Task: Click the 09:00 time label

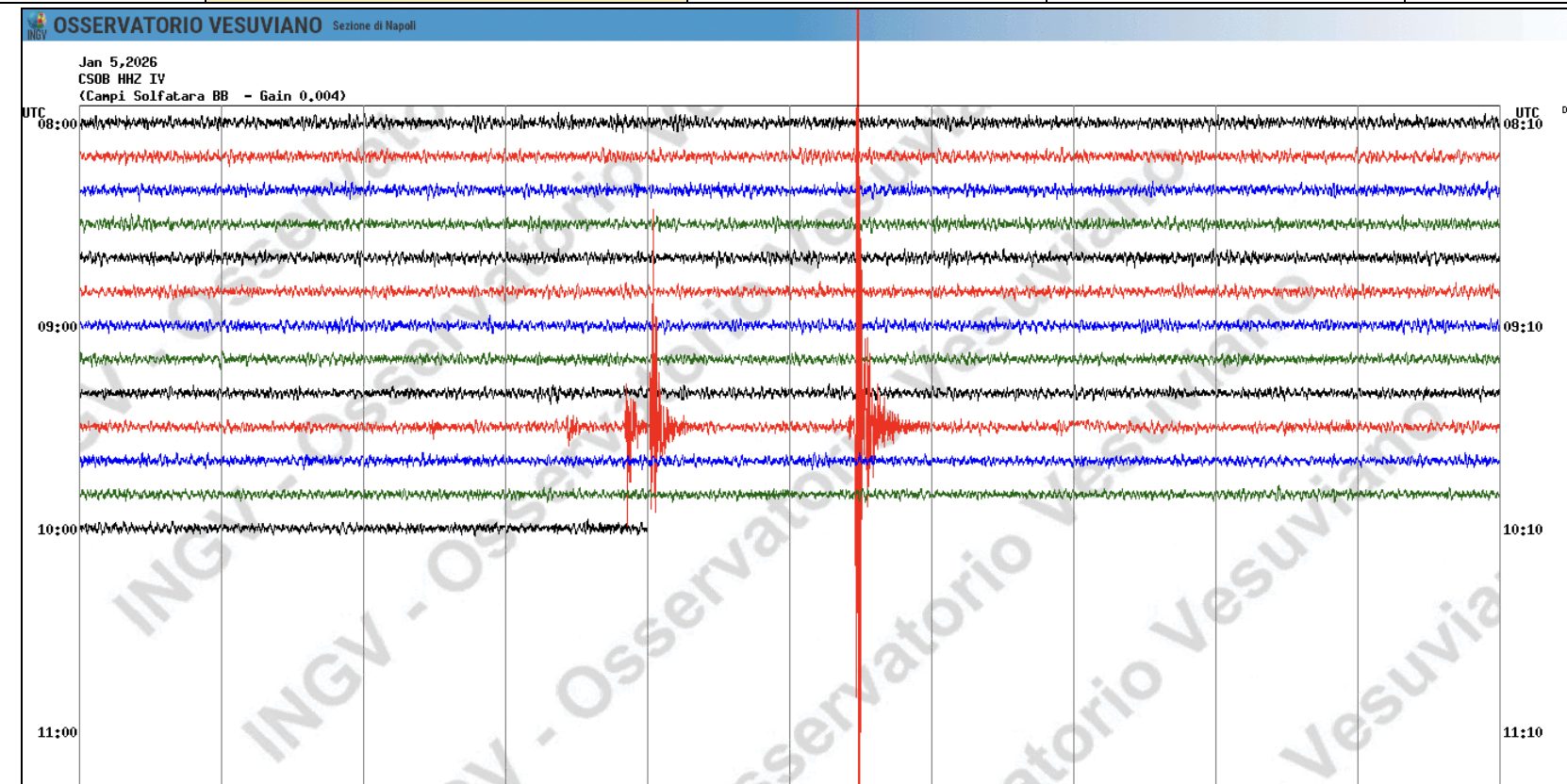Action: 58,327
